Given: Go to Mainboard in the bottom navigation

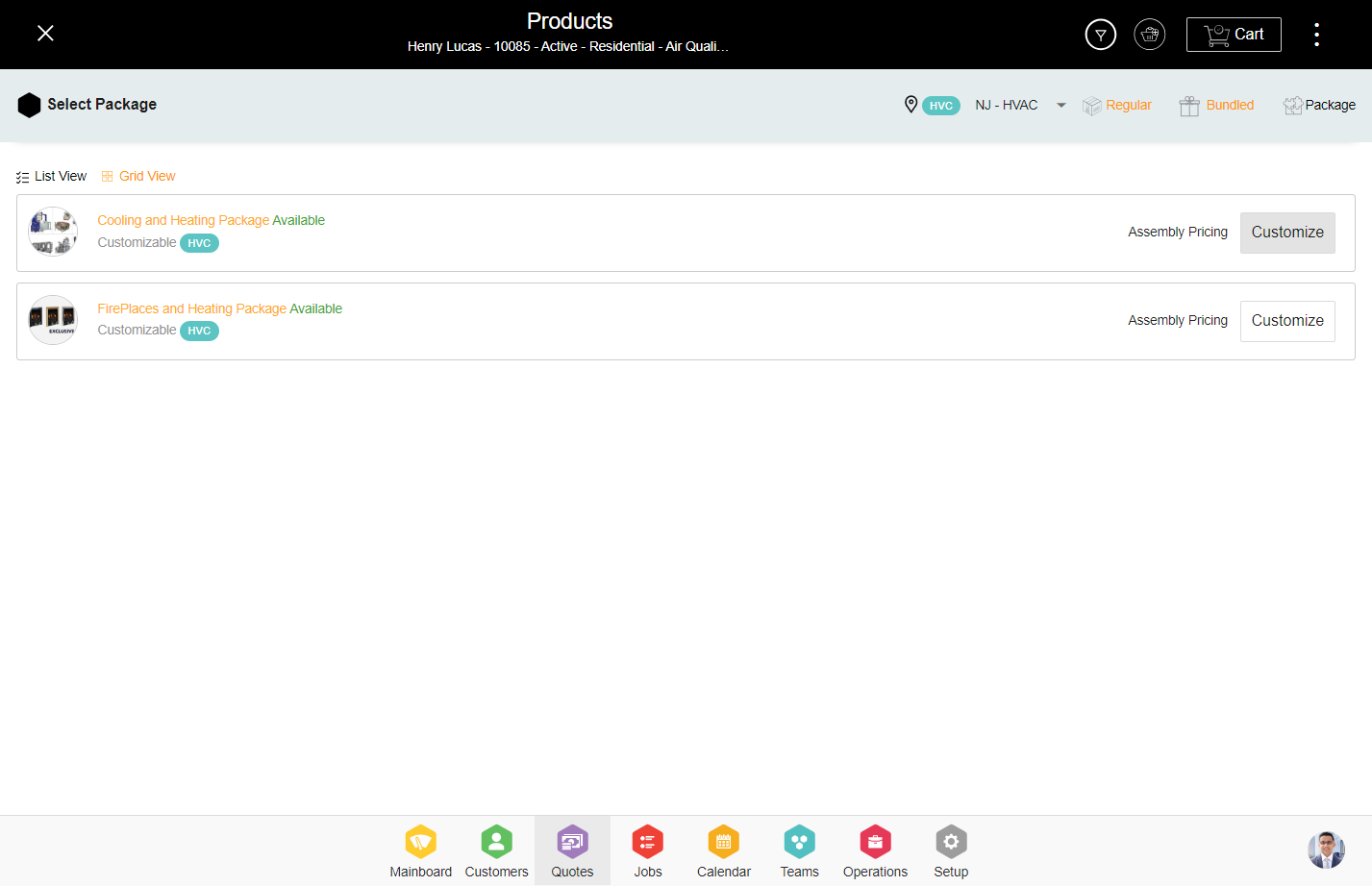Looking at the screenshot, I should click(421, 851).
